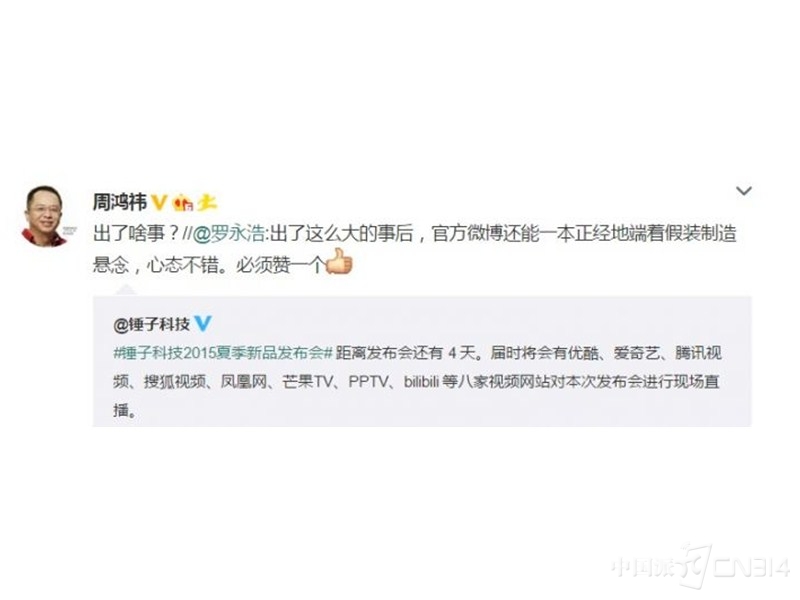Open the #锤子科技2015夏季新品发布会# hashtag

coord(223,353)
